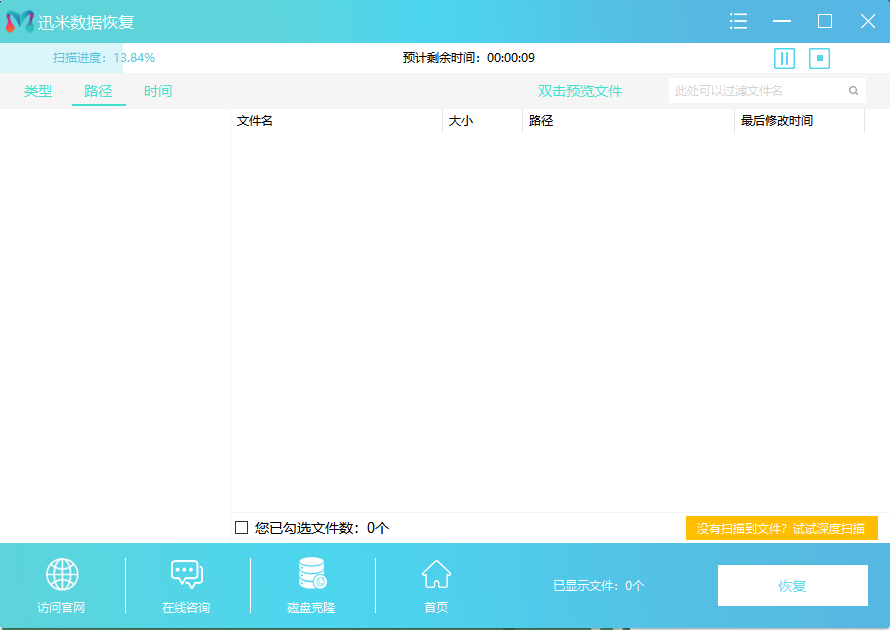890x630 pixels.
Task: Start 深度扫描 deep scan
Action: click(781, 528)
